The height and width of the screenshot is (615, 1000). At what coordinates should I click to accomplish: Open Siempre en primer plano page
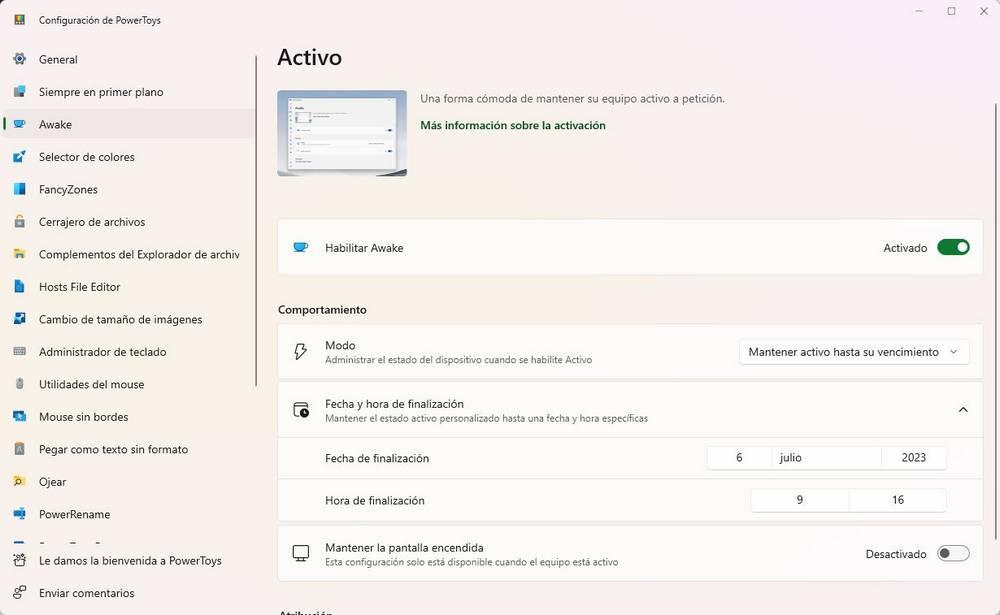point(129,92)
